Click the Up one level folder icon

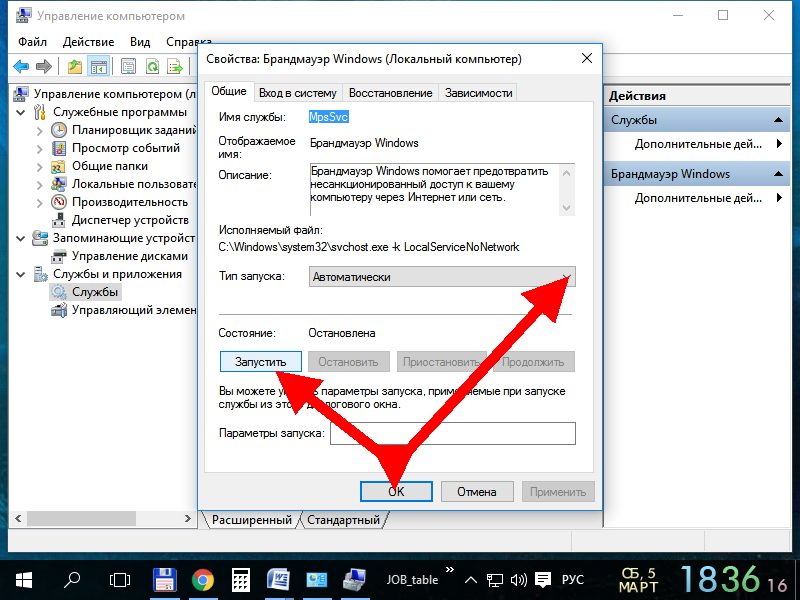[x=75, y=67]
